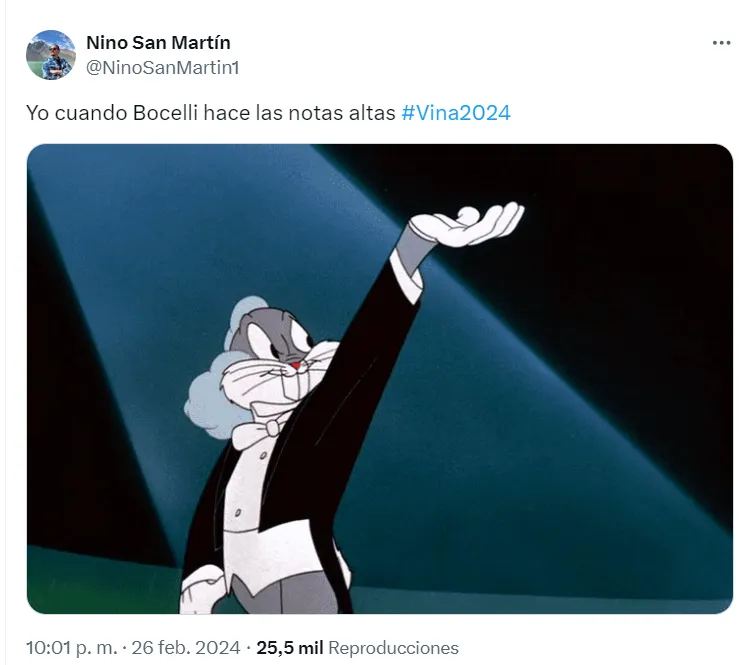This screenshot has height=665, width=754.
Task: View the Bugs Bunny conductor image
Action: click(380, 378)
